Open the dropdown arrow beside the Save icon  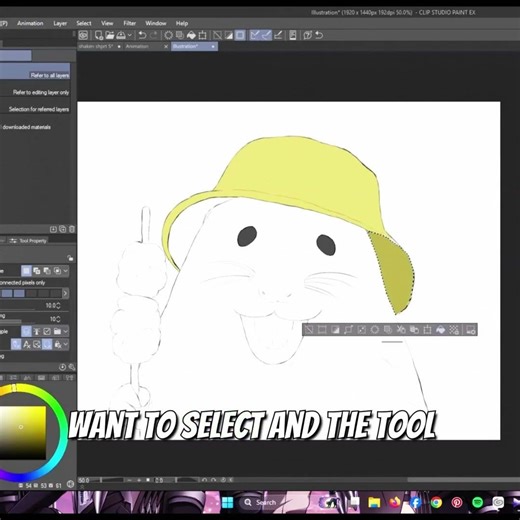pyautogui.click(x=130, y=35)
